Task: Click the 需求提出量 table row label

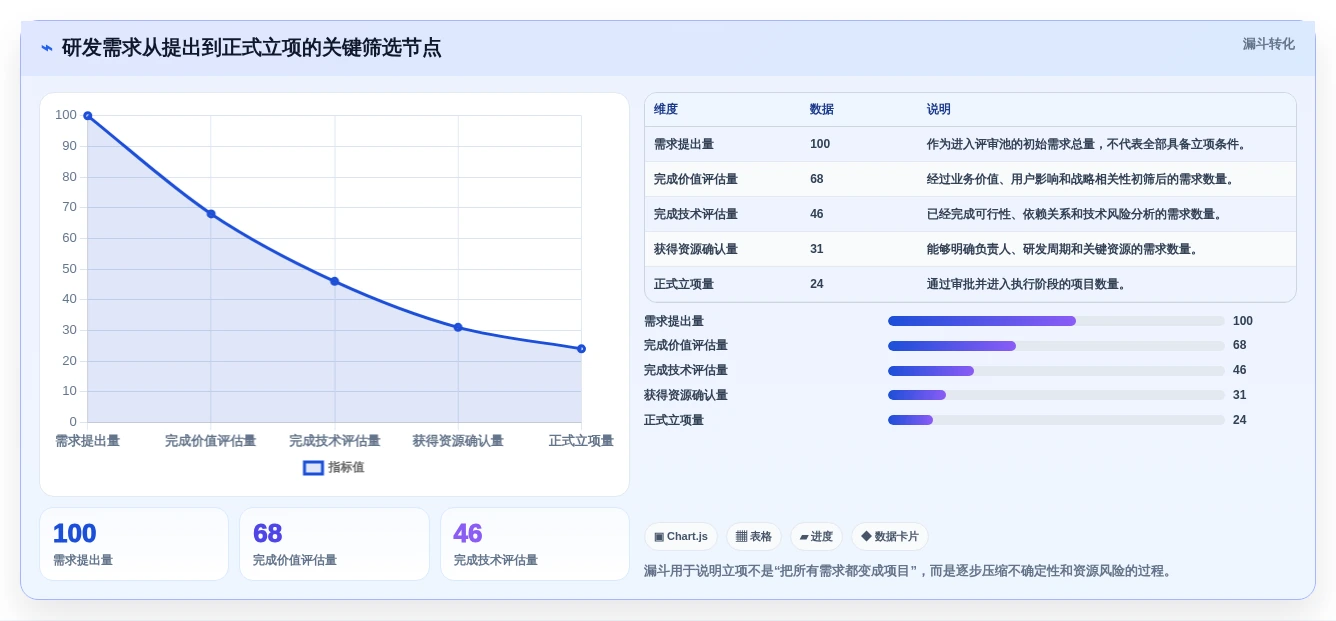Action: tap(684, 144)
